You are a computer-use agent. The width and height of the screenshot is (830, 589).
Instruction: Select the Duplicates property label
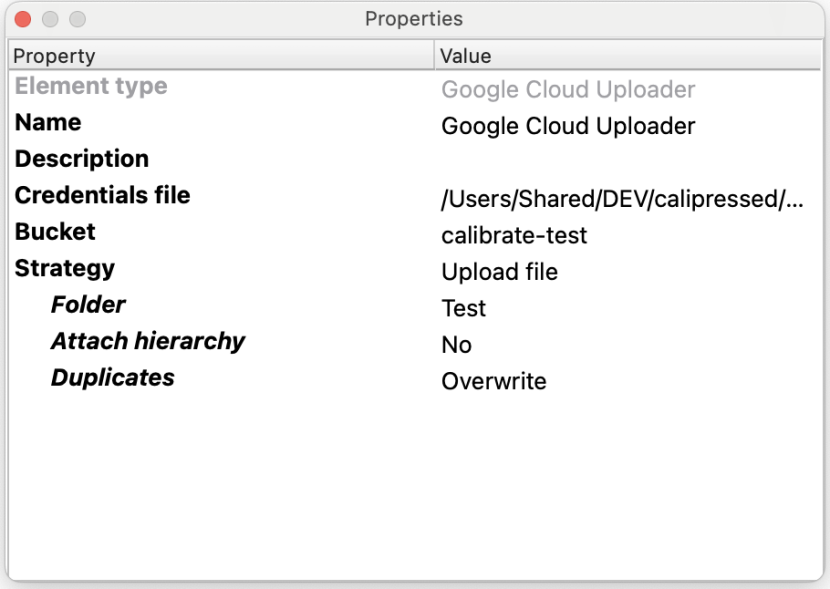click(113, 377)
